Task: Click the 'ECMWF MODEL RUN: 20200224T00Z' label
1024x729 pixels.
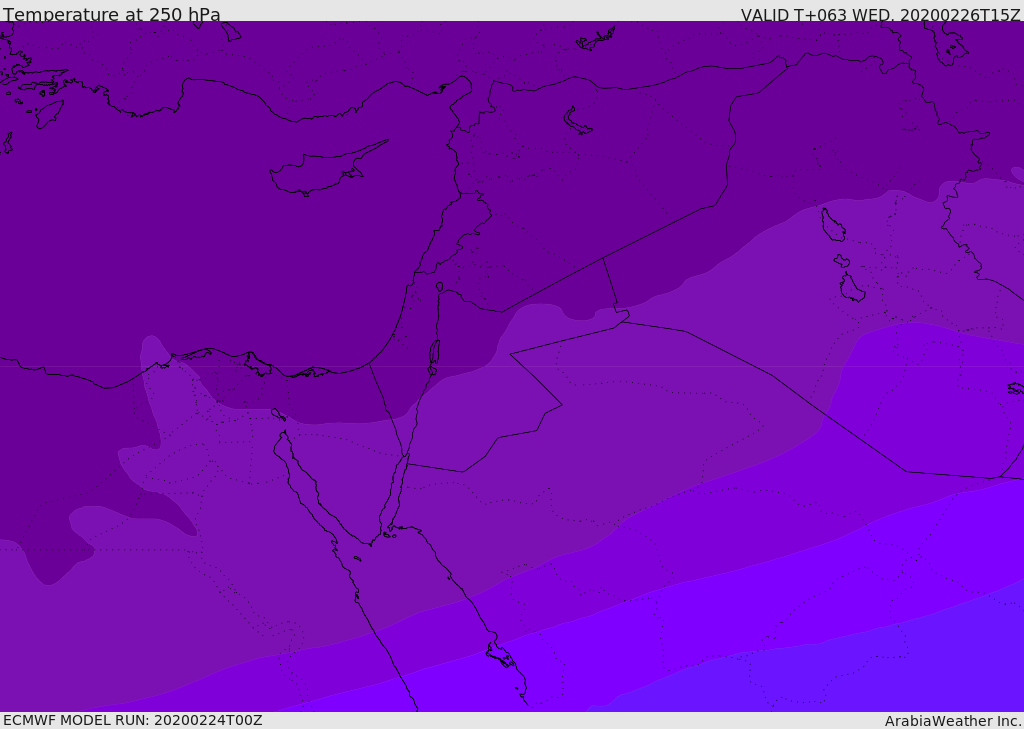Action: click(x=133, y=720)
